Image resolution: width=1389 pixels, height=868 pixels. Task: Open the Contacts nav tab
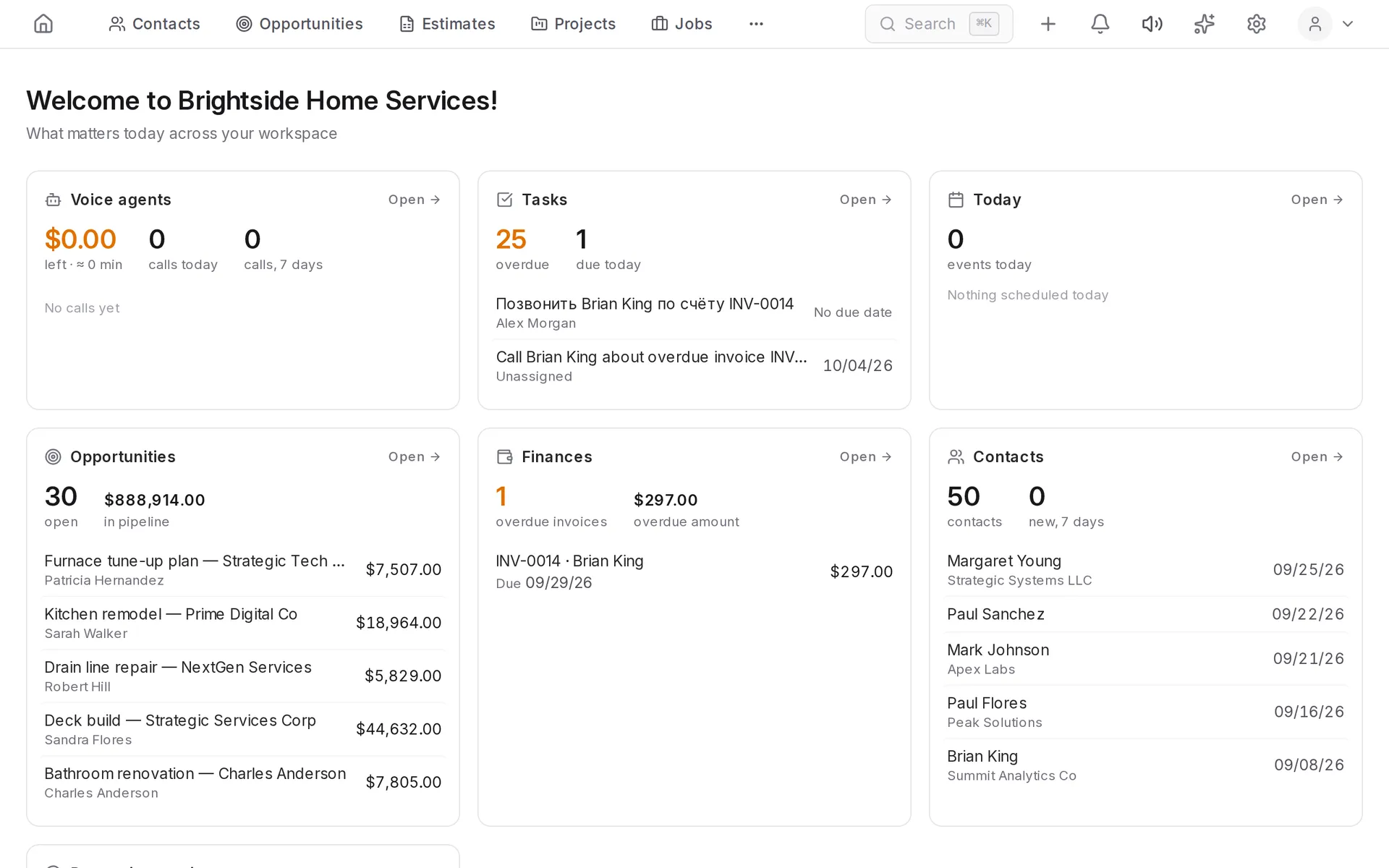coord(154,24)
